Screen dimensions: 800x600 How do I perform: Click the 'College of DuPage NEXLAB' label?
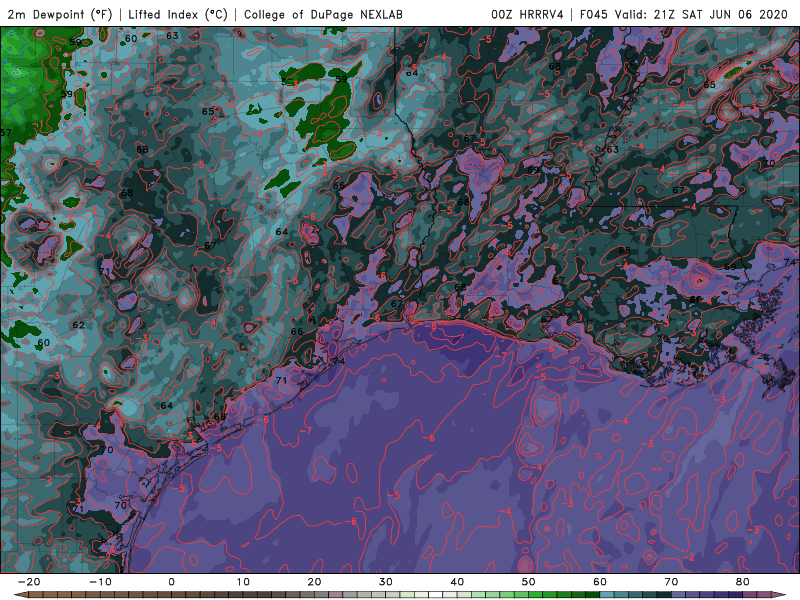323,15
